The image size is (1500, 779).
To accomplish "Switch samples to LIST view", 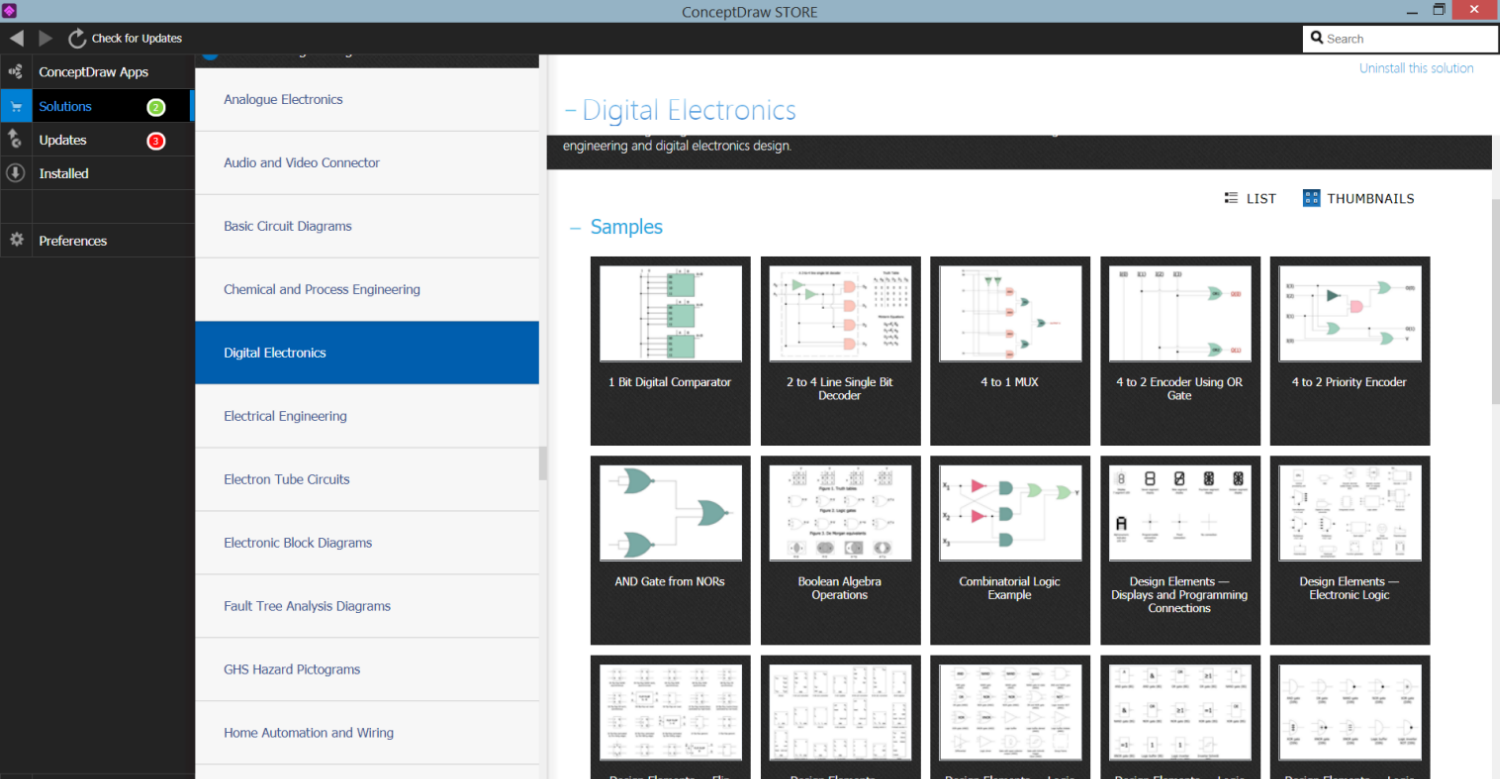I will coord(1250,198).
